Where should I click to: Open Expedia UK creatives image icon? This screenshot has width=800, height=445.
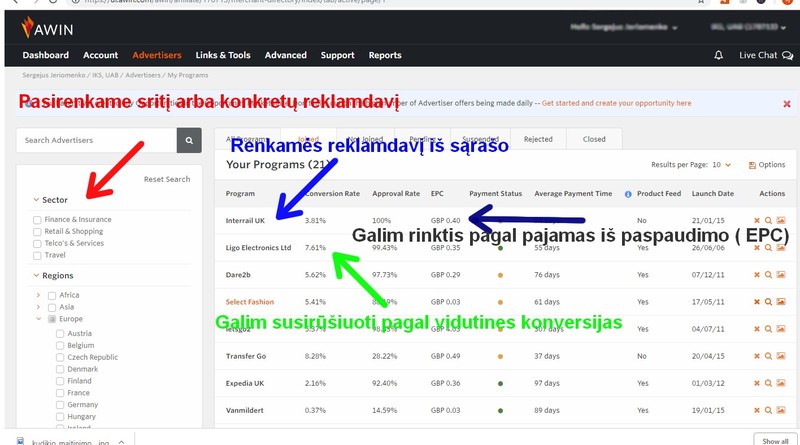(x=781, y=383)
